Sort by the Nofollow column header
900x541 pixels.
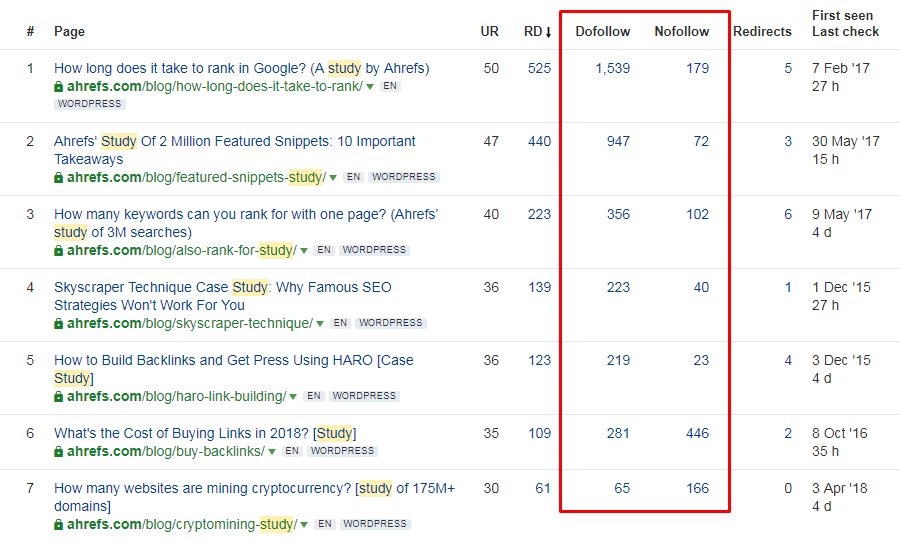pyautogui.click(x=682, y=32)
